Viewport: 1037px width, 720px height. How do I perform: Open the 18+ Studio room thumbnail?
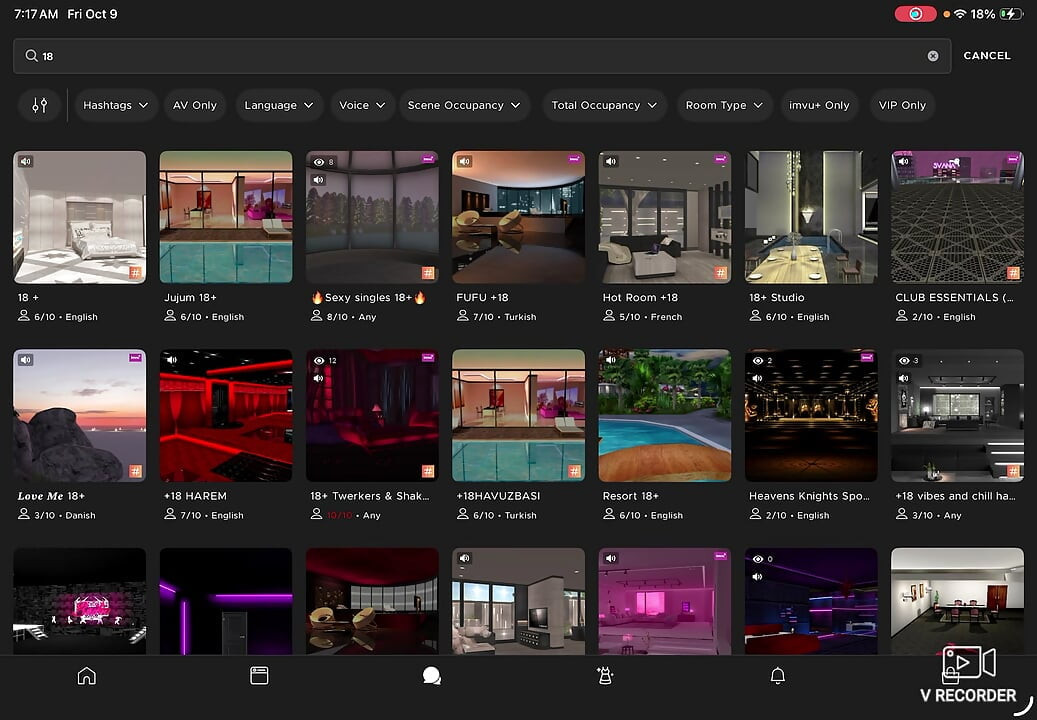tap(811, 217)
